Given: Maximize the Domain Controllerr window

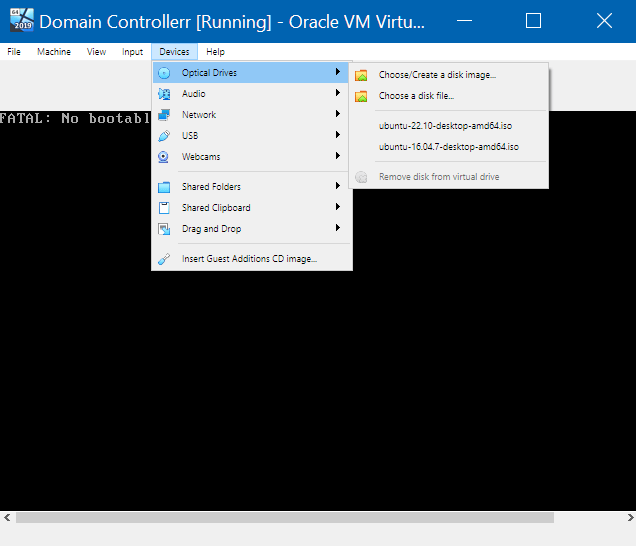Looking at the screenshot, I should (x=533, y=20).
